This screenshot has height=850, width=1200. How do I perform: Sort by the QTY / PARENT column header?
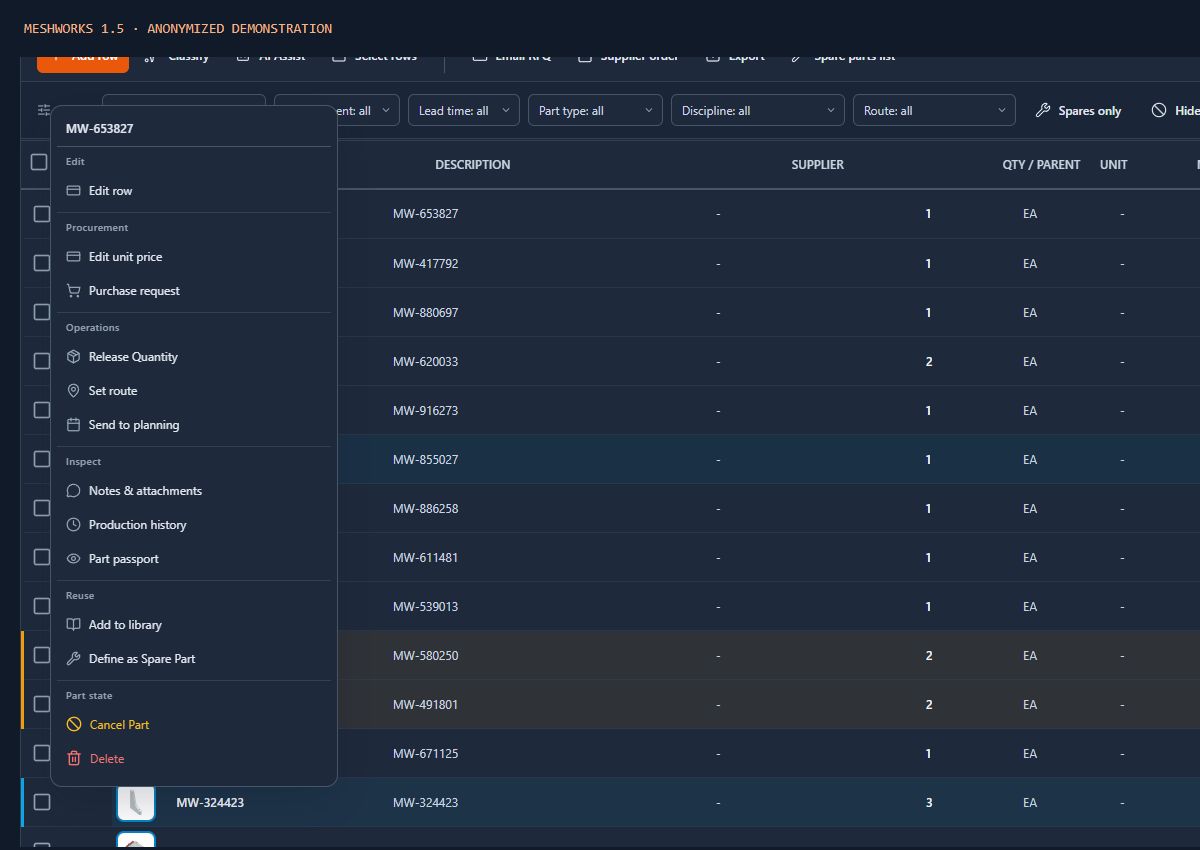(1041, 165)
